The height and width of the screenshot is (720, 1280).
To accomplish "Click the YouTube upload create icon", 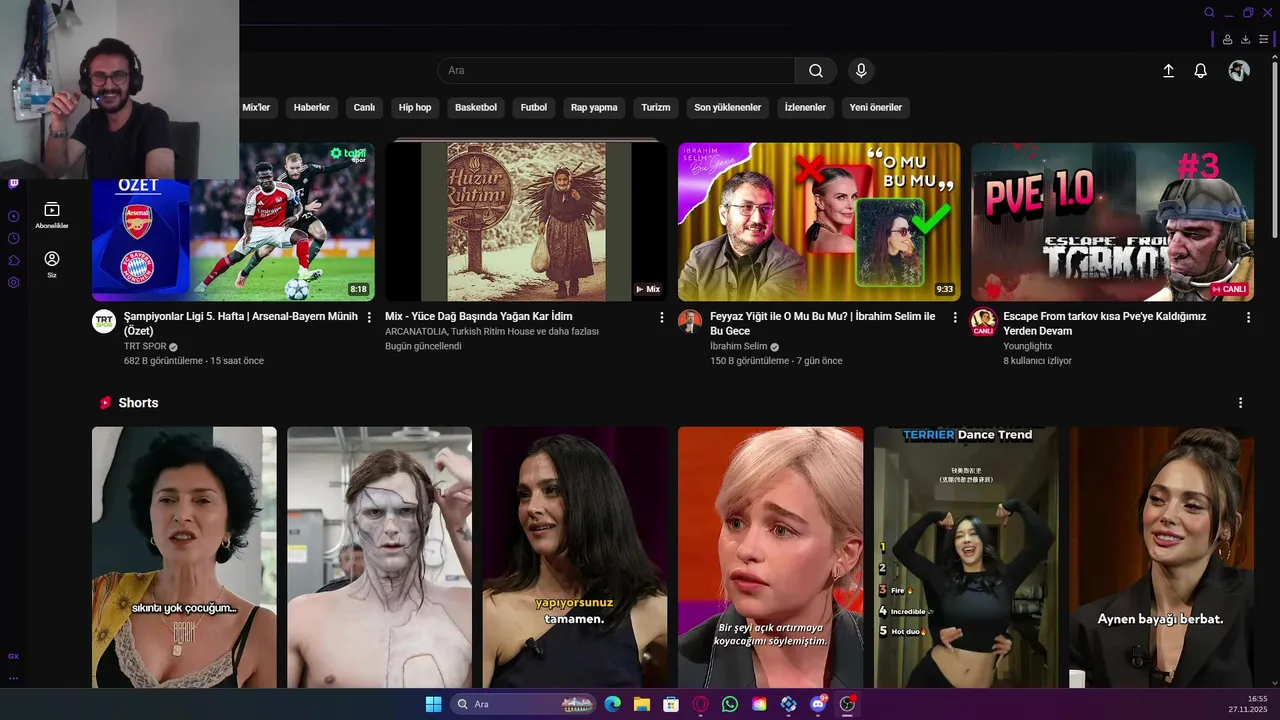I will click(1168, 71).
